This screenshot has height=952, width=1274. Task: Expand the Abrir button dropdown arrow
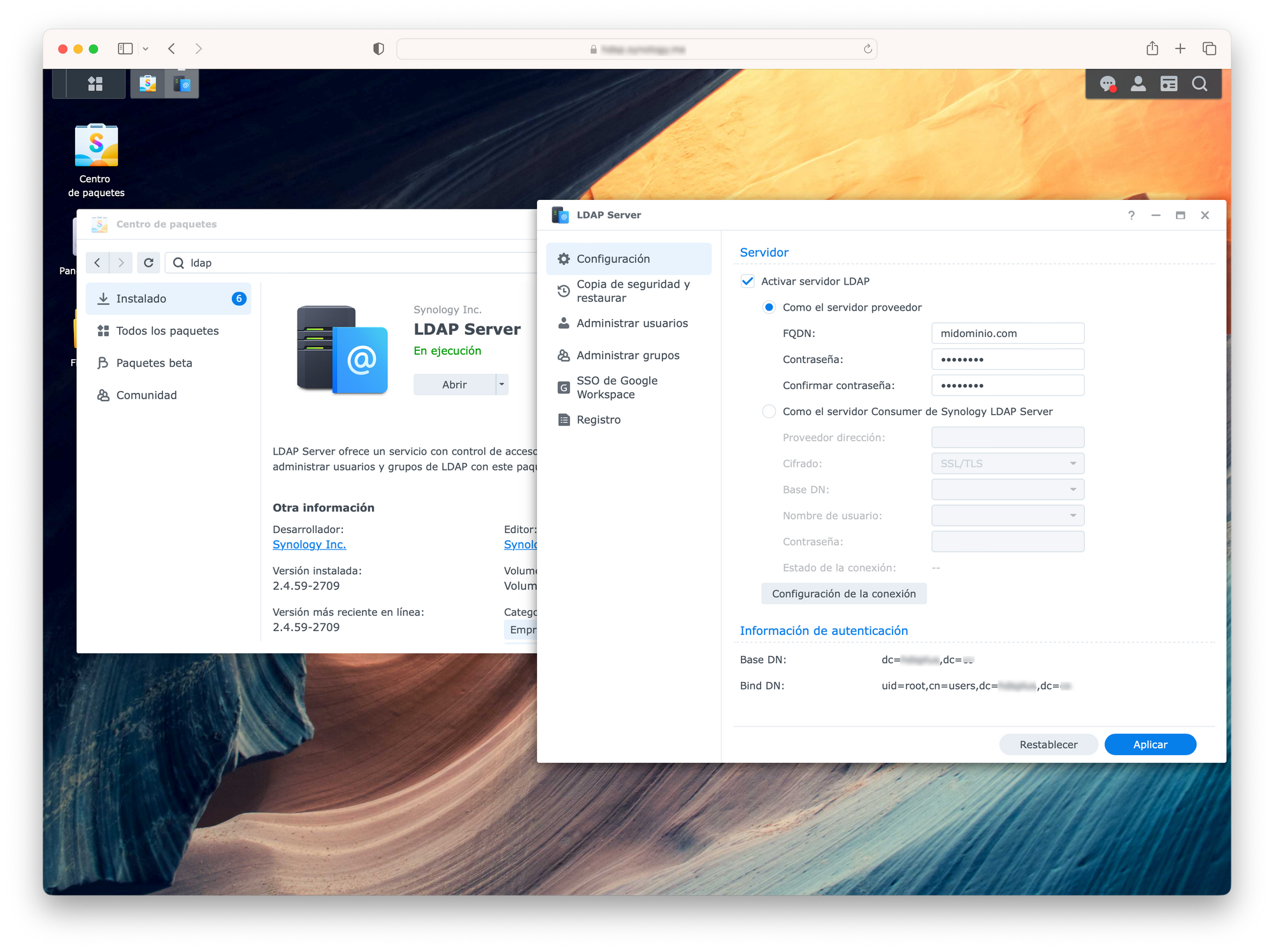click(502, 384)
